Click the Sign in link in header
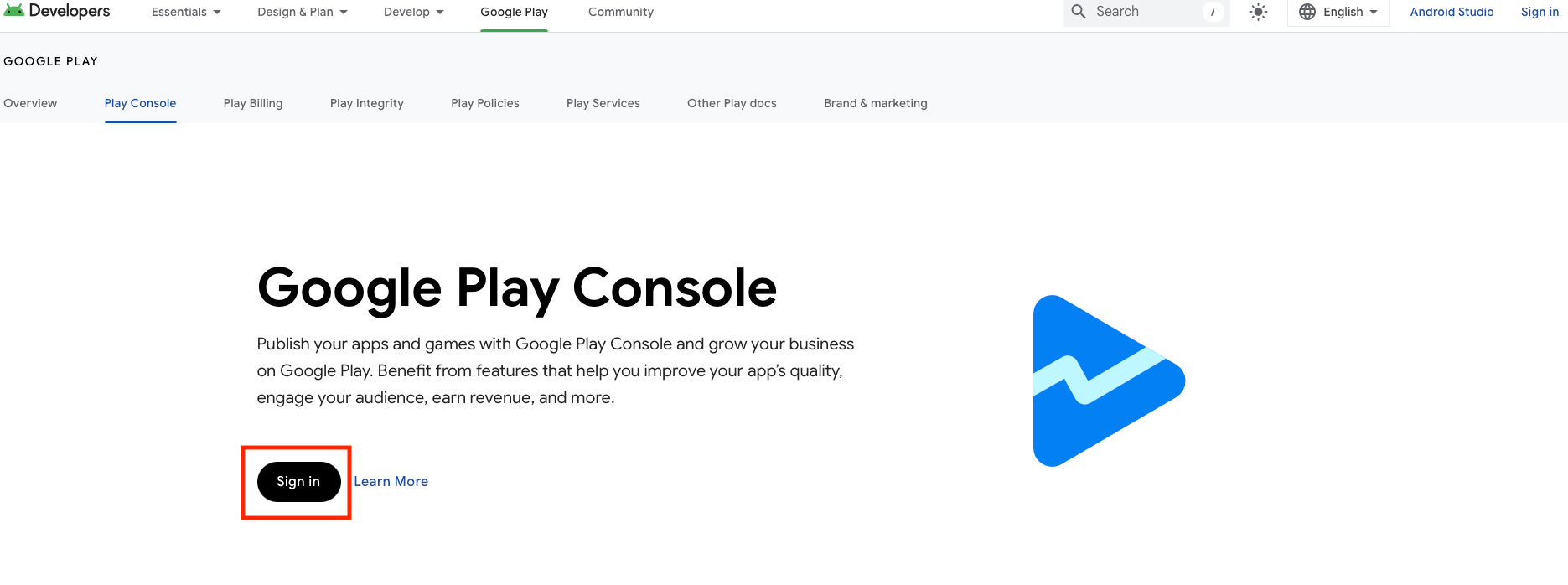 (x=1540, y=12)
